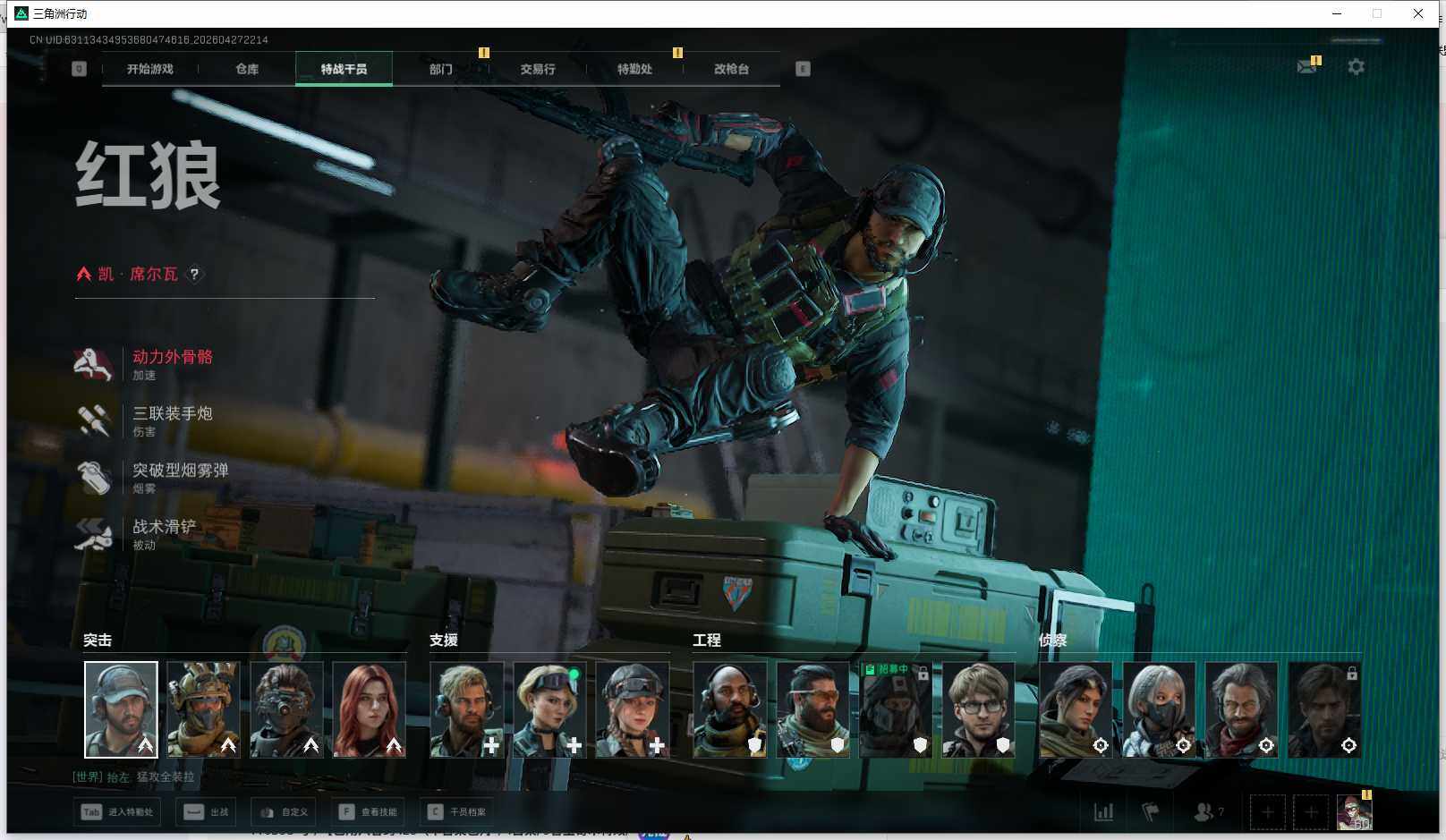Go to the 改枪台 tab

(x=731, y=69)
